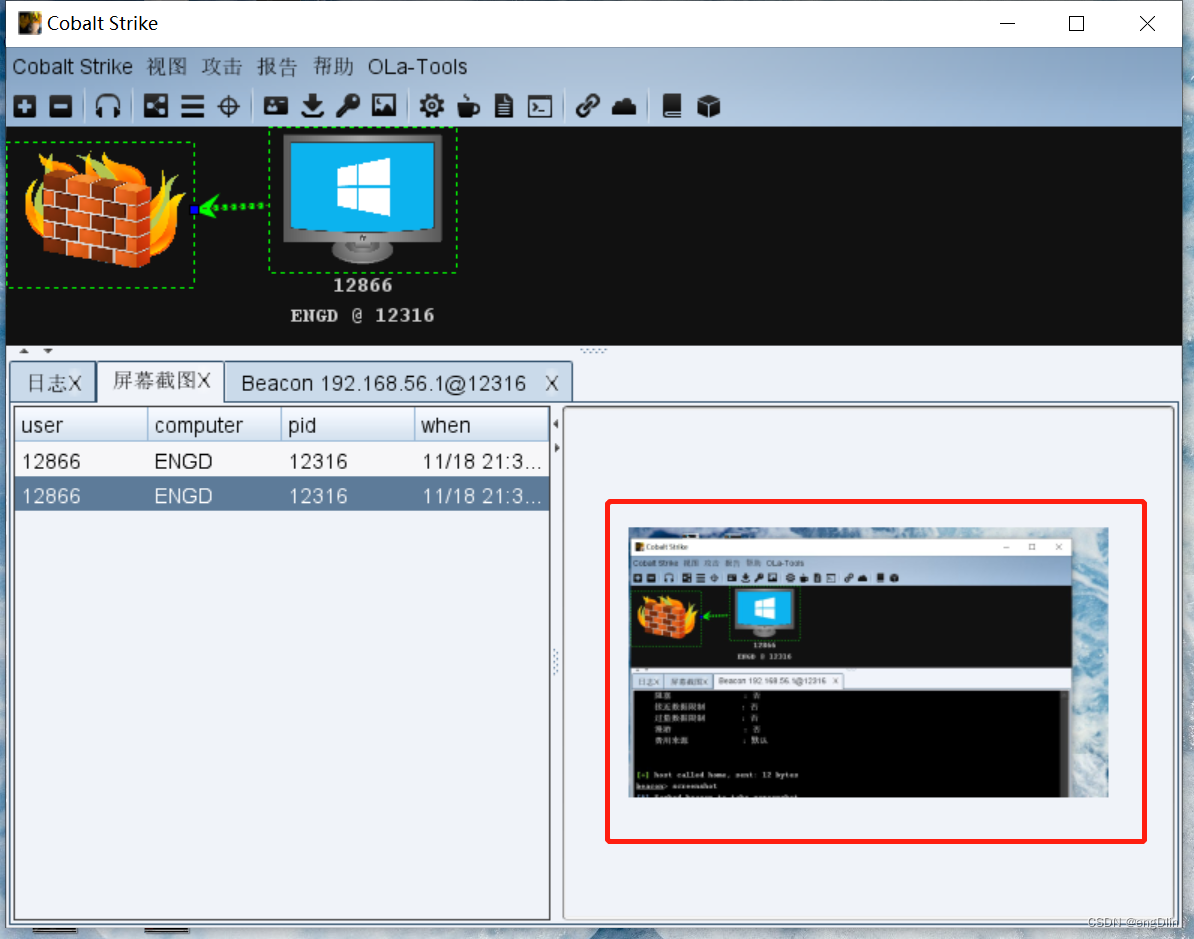The image size is (1194, 939).
Task: Collapse top pane with up arrow
Action: coord(24,351)
